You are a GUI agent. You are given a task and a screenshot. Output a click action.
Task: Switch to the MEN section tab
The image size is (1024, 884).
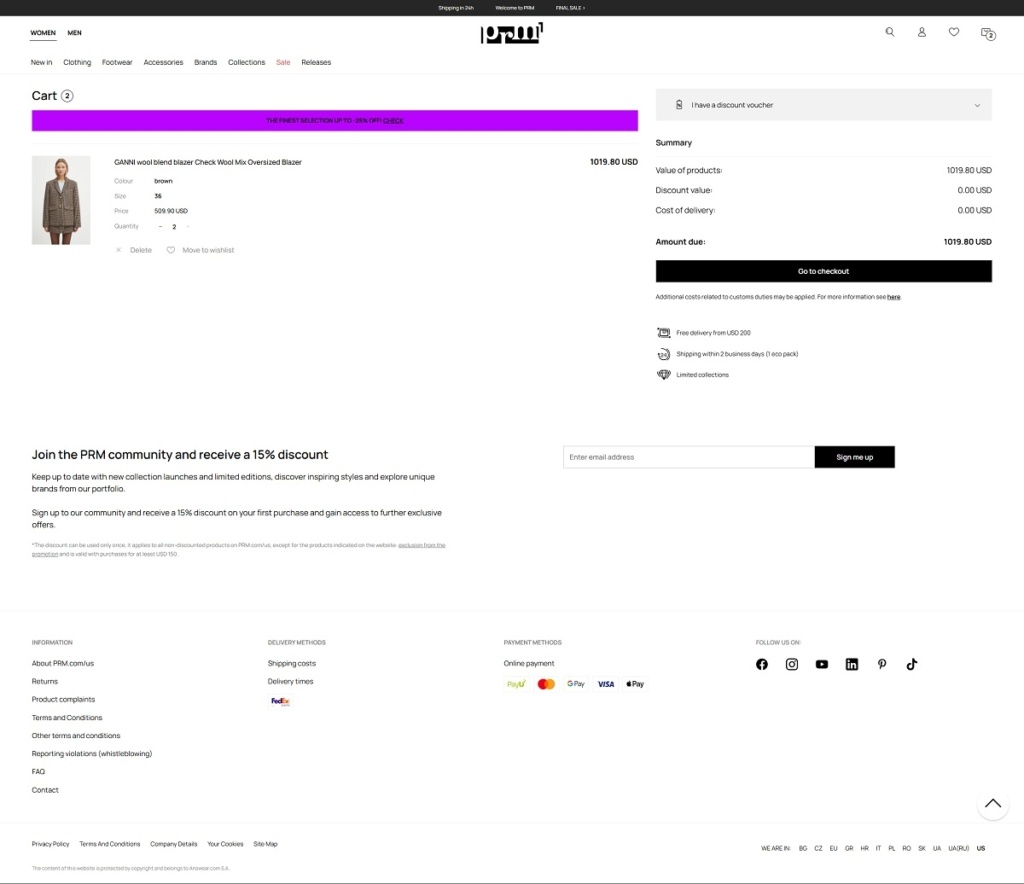[x=75, y=33]
